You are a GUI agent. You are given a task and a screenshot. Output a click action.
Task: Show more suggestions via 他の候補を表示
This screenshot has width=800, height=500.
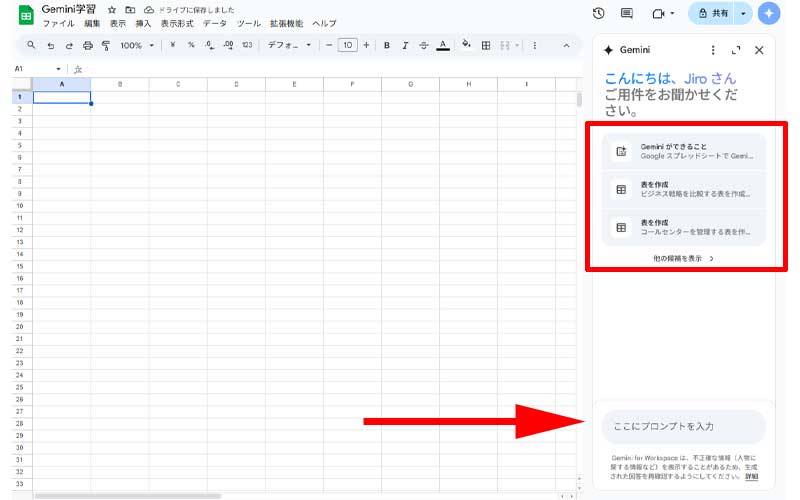[x=684, y=259]
